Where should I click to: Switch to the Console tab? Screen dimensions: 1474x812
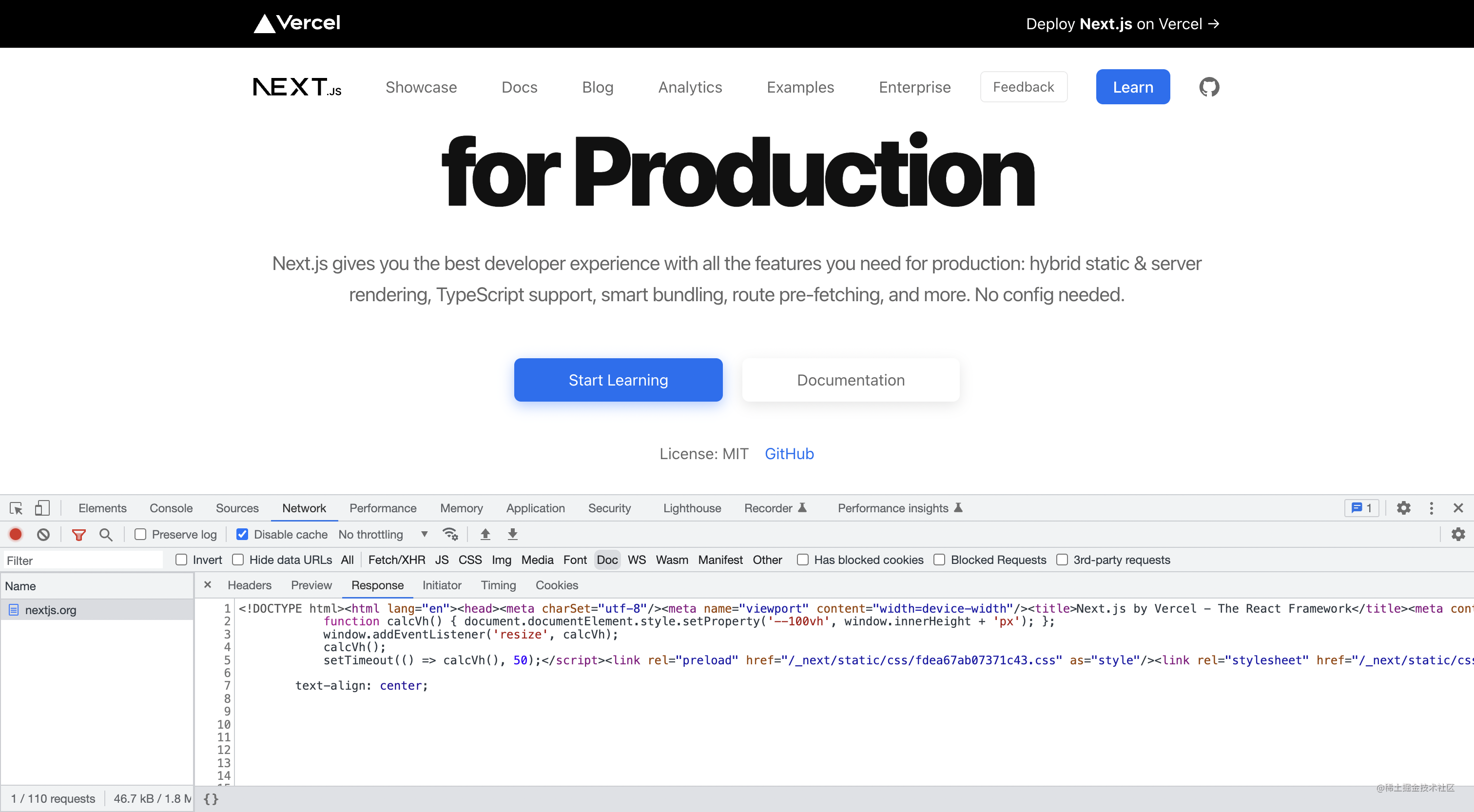(171, 508)
